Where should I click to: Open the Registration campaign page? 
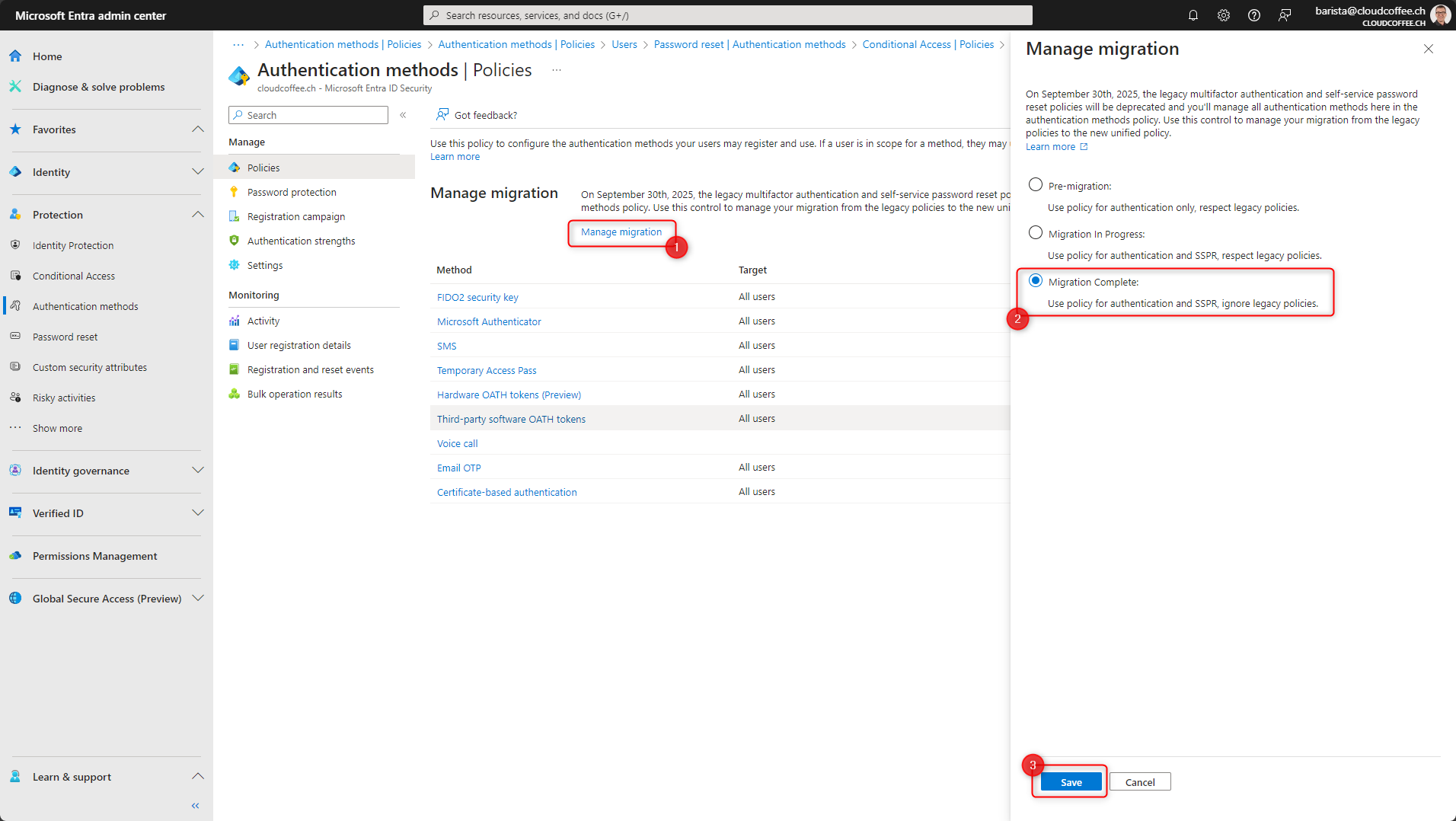296,216
